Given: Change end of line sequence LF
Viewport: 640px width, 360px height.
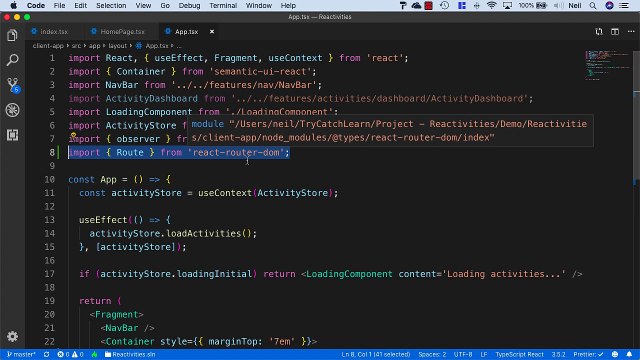Looking at the screenshot, I should point(484,354).
